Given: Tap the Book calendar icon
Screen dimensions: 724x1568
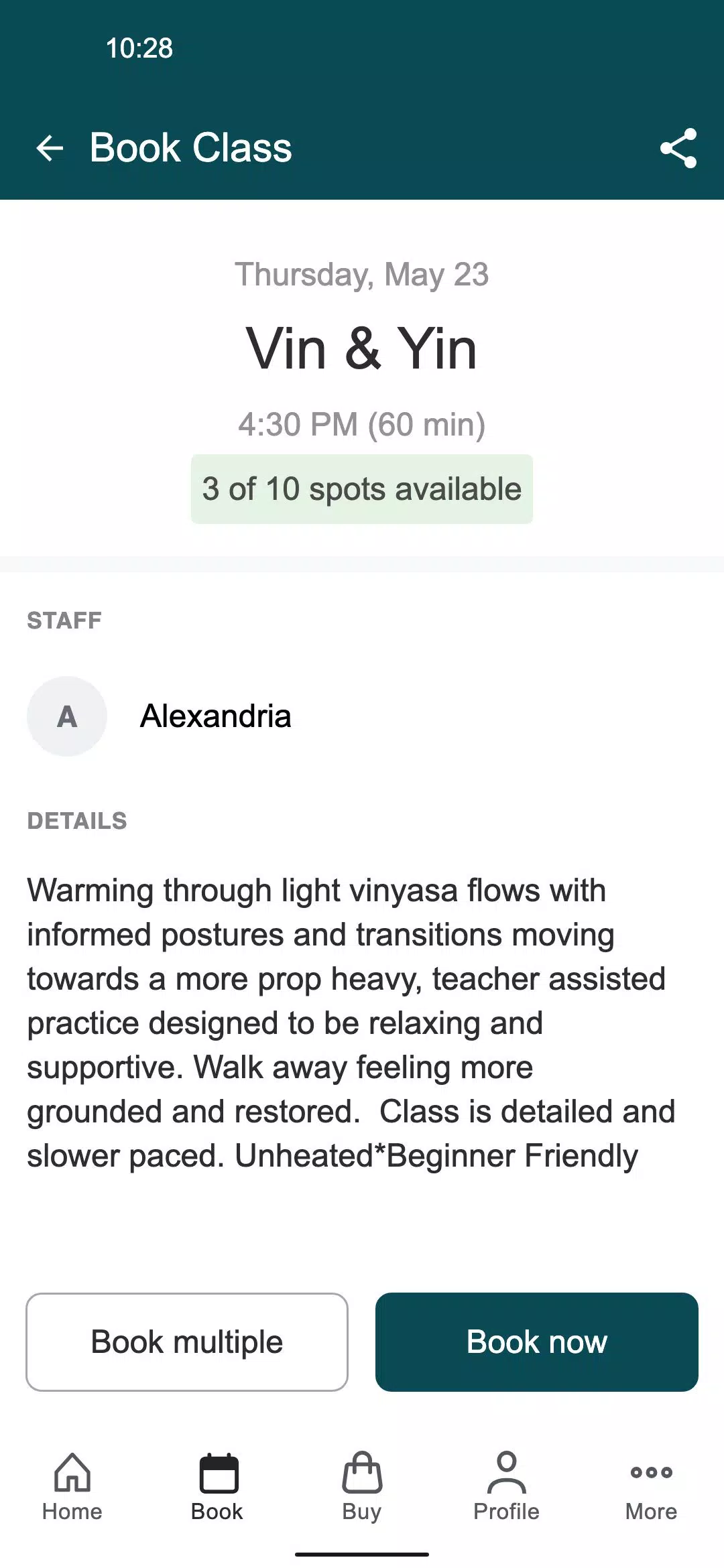Looking at the screenshot, I should 219,1473.
